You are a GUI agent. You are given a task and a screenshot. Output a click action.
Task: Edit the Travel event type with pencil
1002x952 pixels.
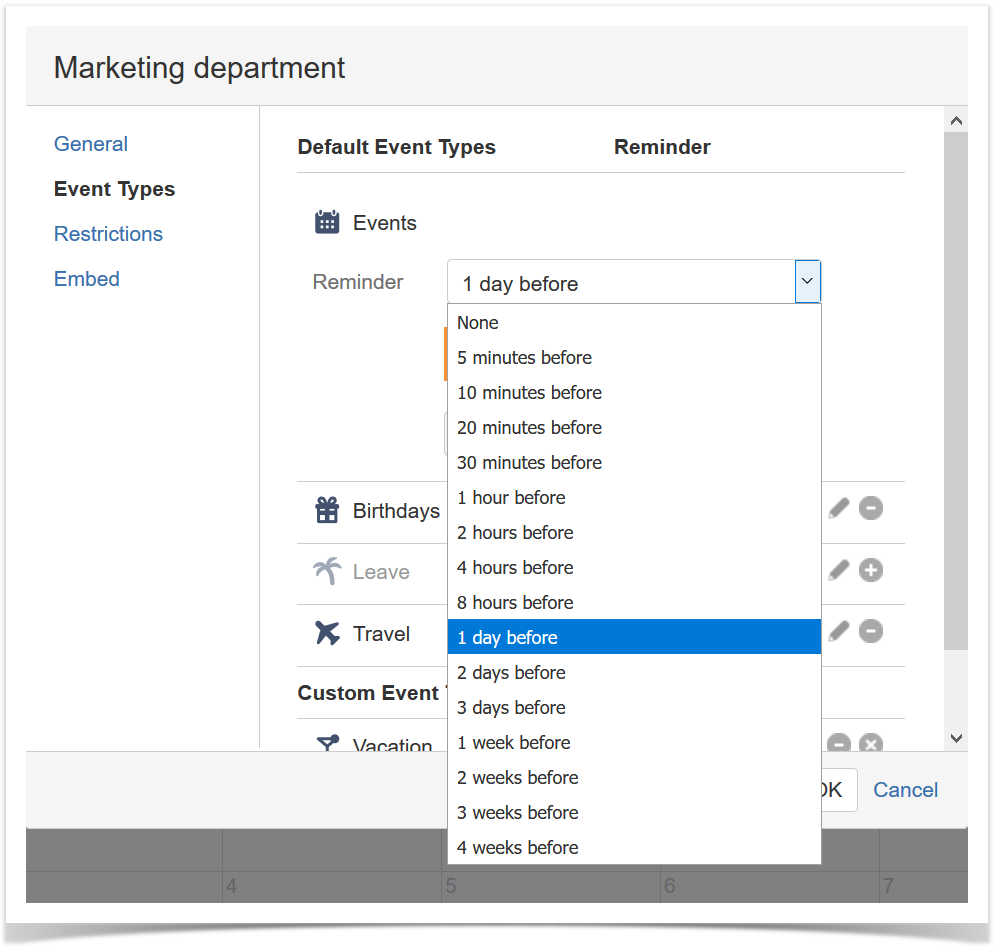click(x=838, y=631)
